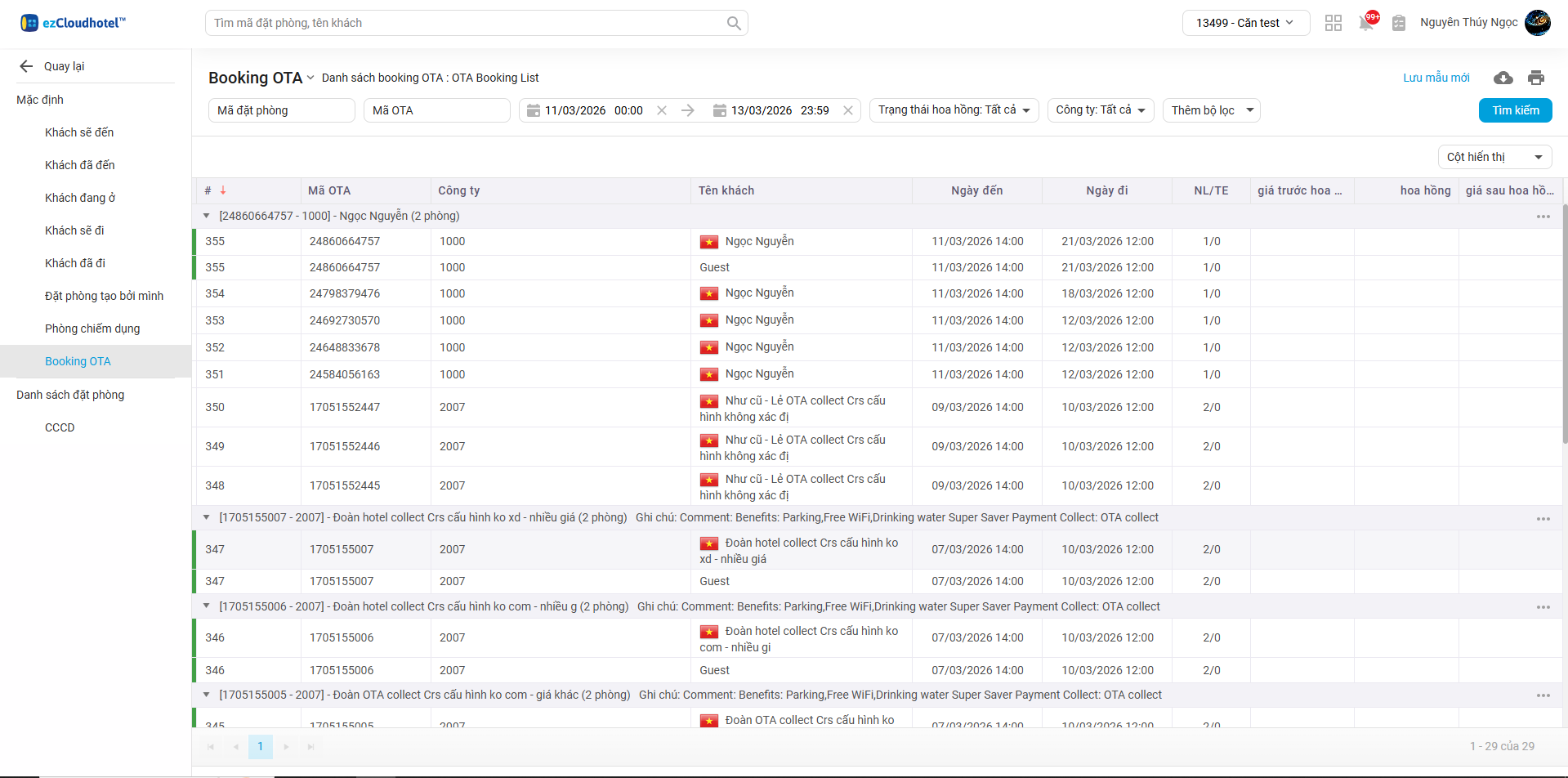Click the search magnifier icon
Screen dimensions: 1568x778
pos(733,24)
